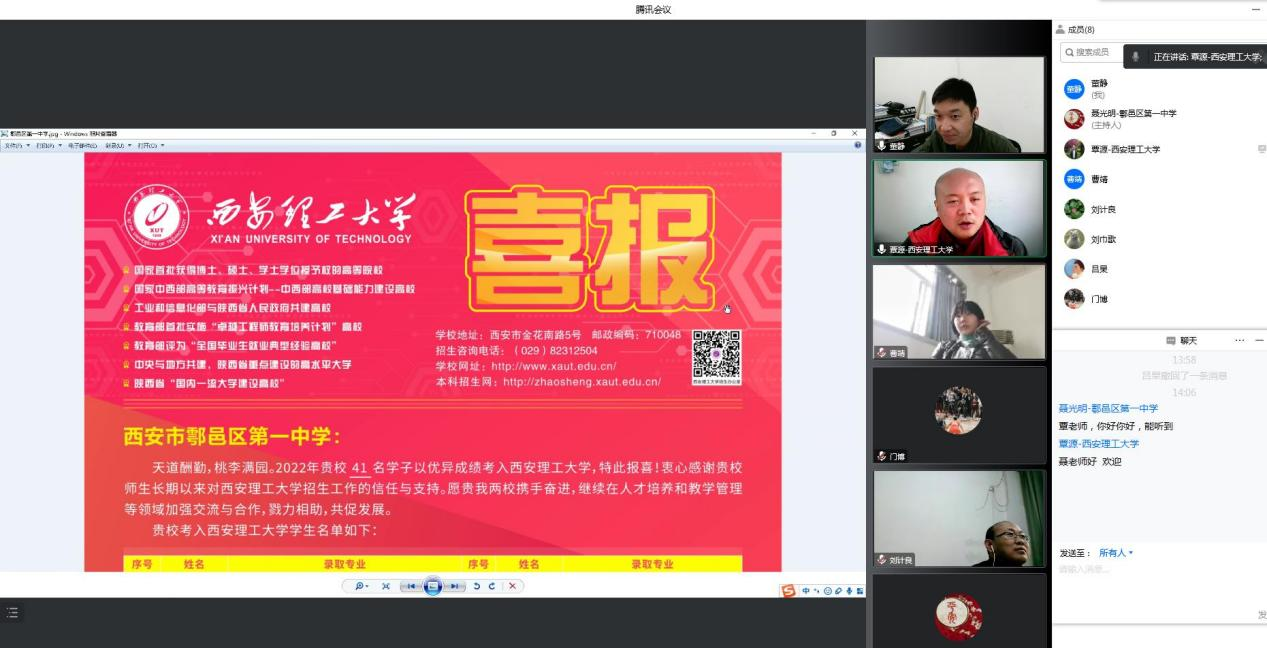
Task: Click the fit-to-window icon in photo viewer
Action: 386,586
